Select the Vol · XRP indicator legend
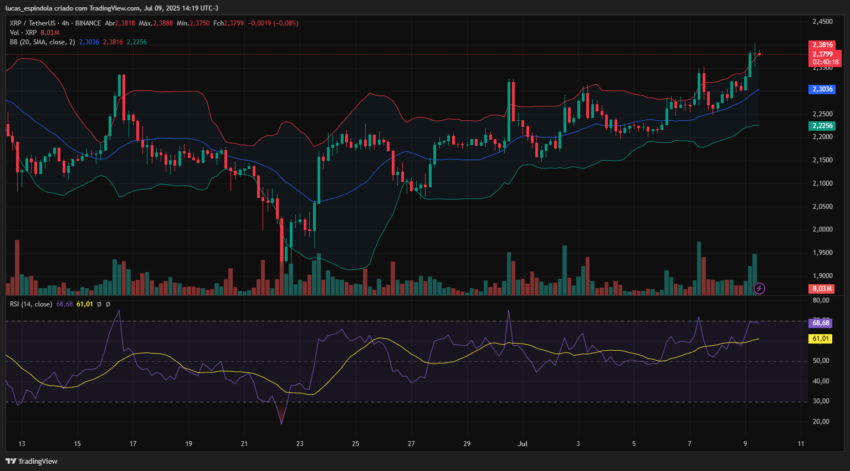Image resolution: width=850 pixels, height=471 pixels. 23,33
